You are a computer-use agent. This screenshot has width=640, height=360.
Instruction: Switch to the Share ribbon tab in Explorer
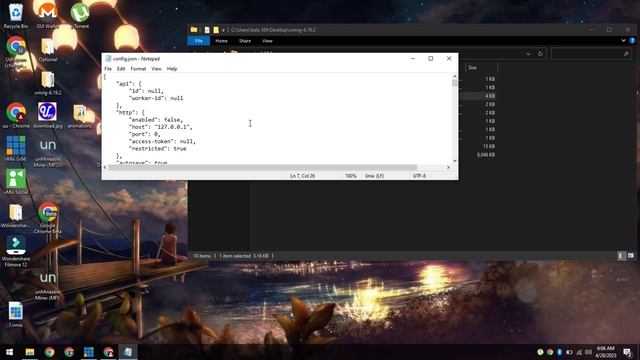tap(245, 41)
